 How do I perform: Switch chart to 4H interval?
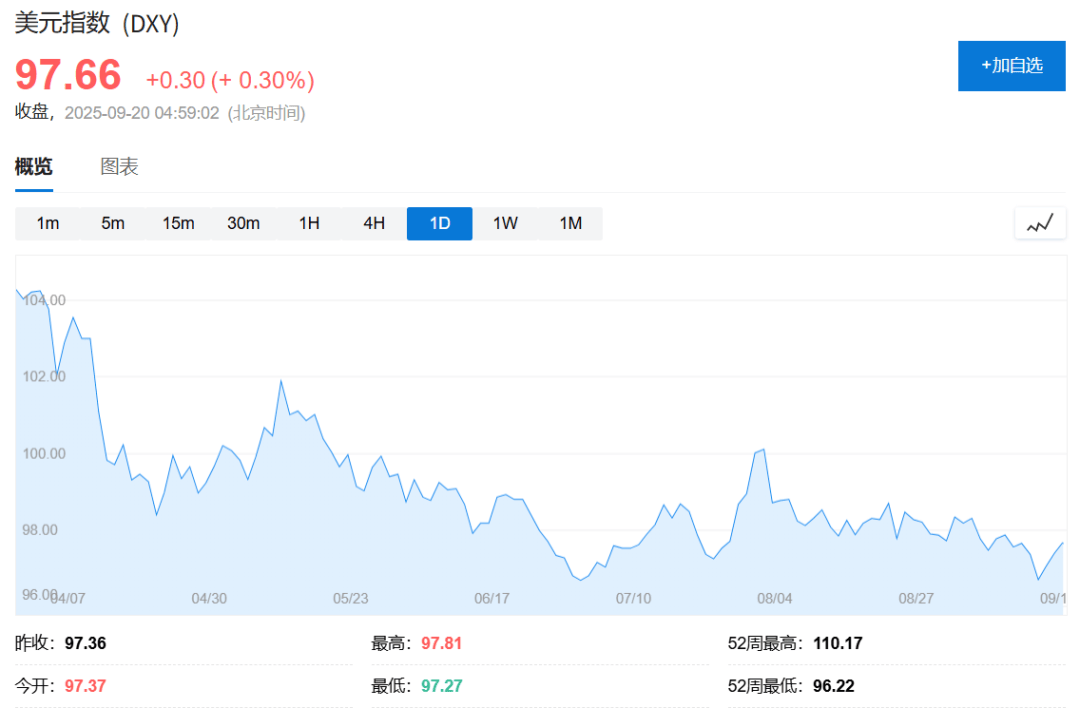point(374,223)
